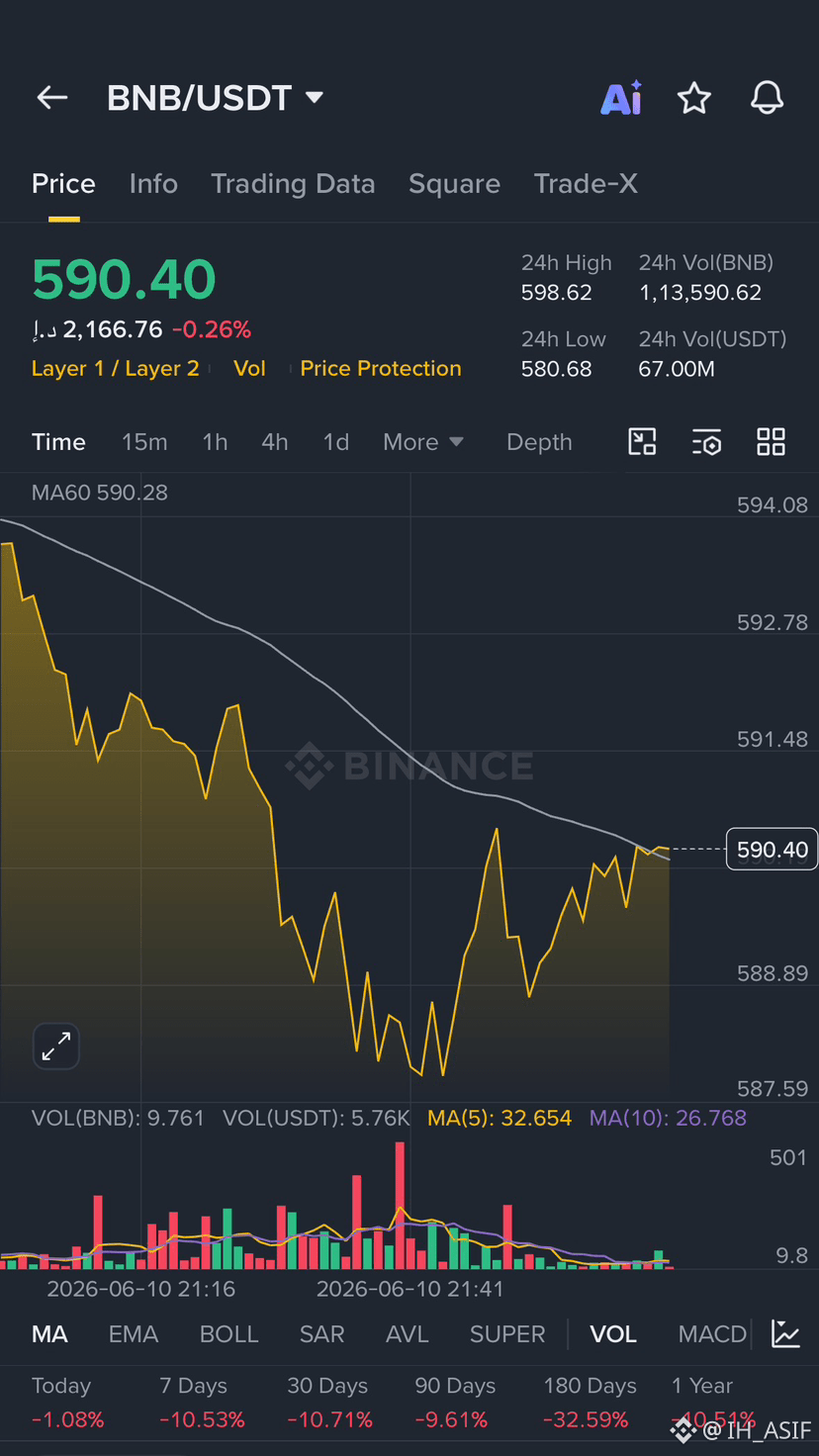Viewport: 819px width, 1456px height.
Task: Select the 1h interval
Action: click(215, 442)
